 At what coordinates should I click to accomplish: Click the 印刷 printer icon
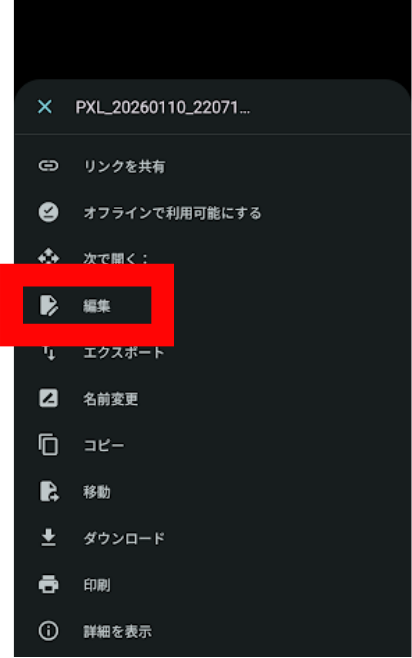pyautogui.click(x=49, y=584)
